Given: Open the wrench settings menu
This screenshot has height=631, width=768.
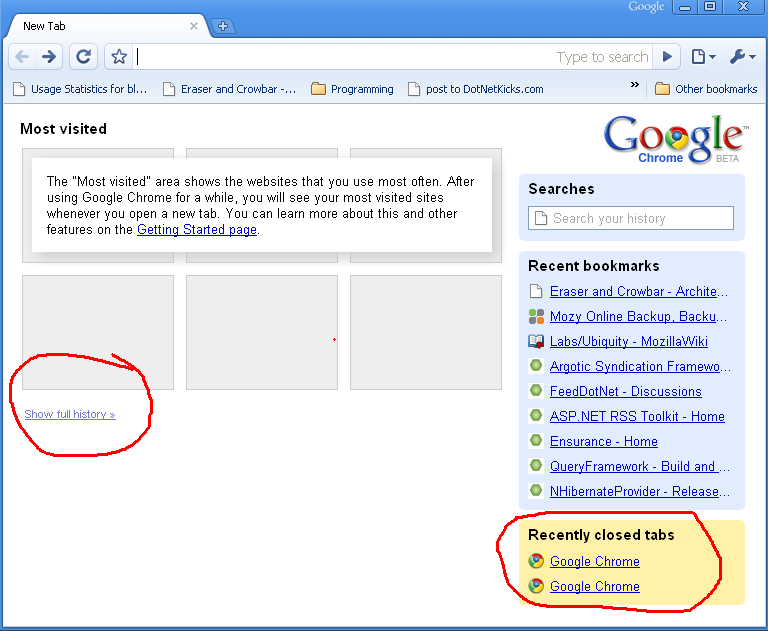Looking at the screenshot, I should pyautogui.click(x=743, y=57).
